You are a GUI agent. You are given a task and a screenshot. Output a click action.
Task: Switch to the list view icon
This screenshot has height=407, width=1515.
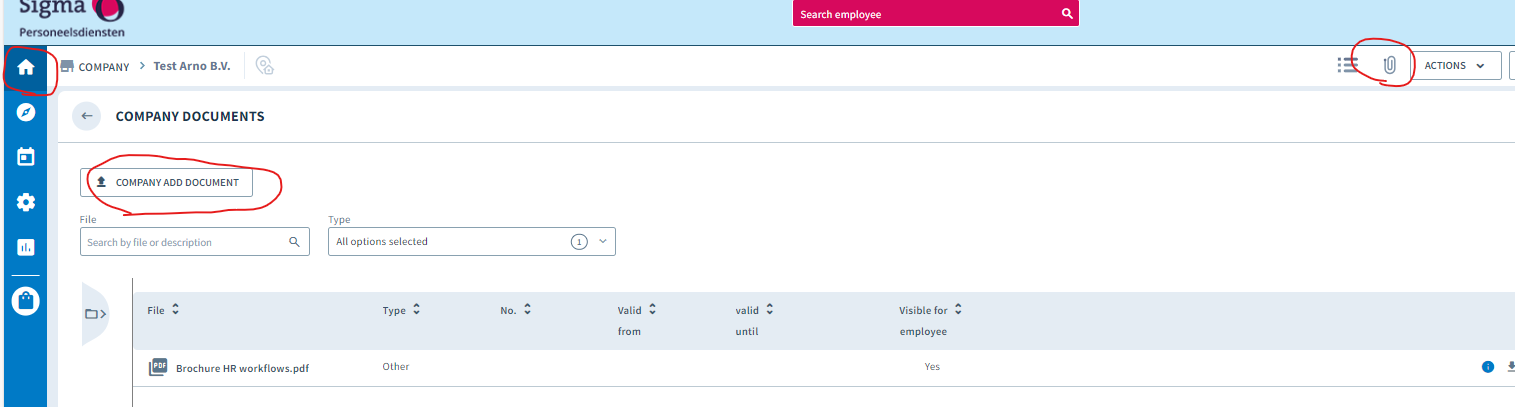pyautogui.click(x=1347, y=65)
